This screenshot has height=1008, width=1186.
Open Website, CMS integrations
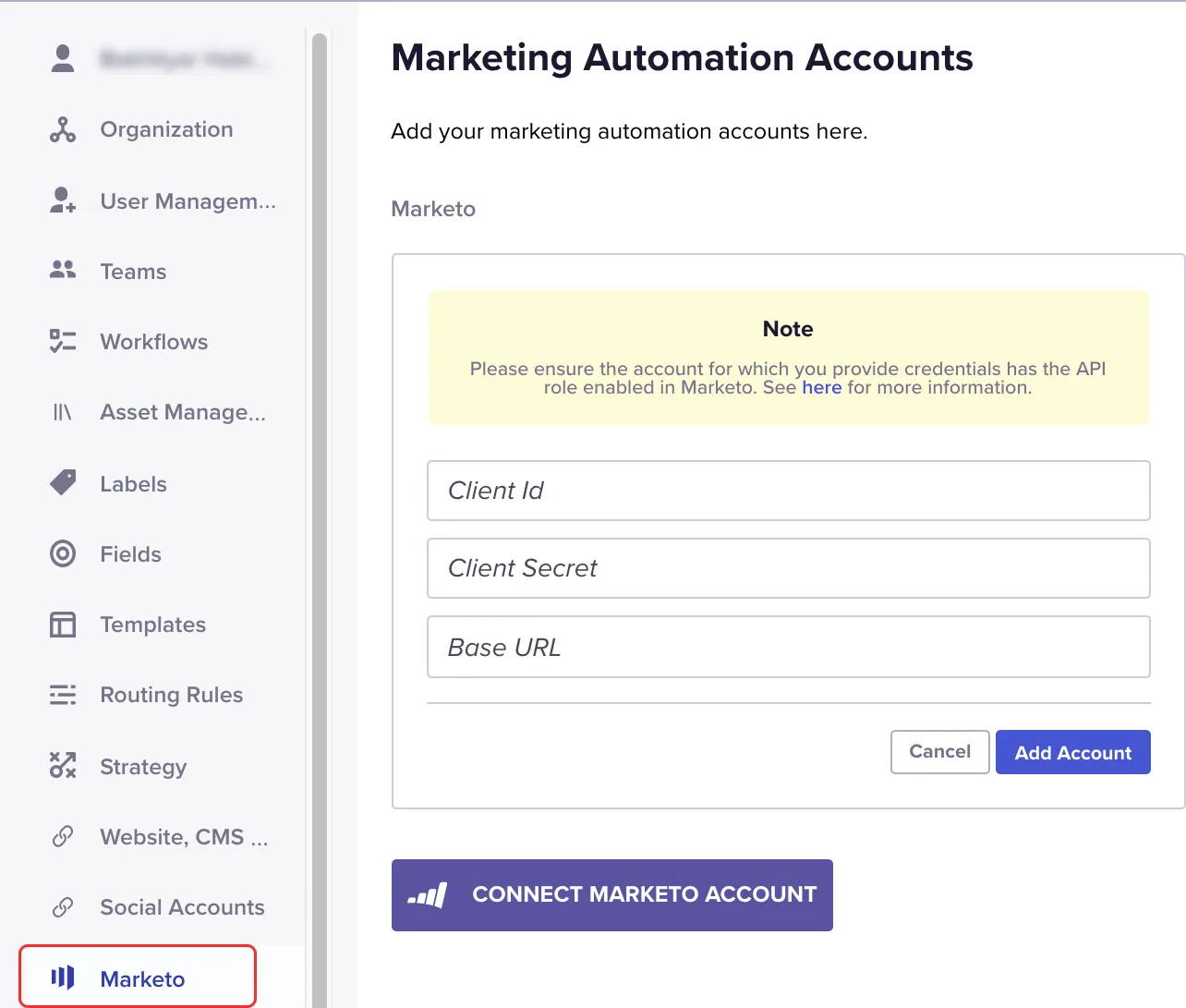(185, 837)
